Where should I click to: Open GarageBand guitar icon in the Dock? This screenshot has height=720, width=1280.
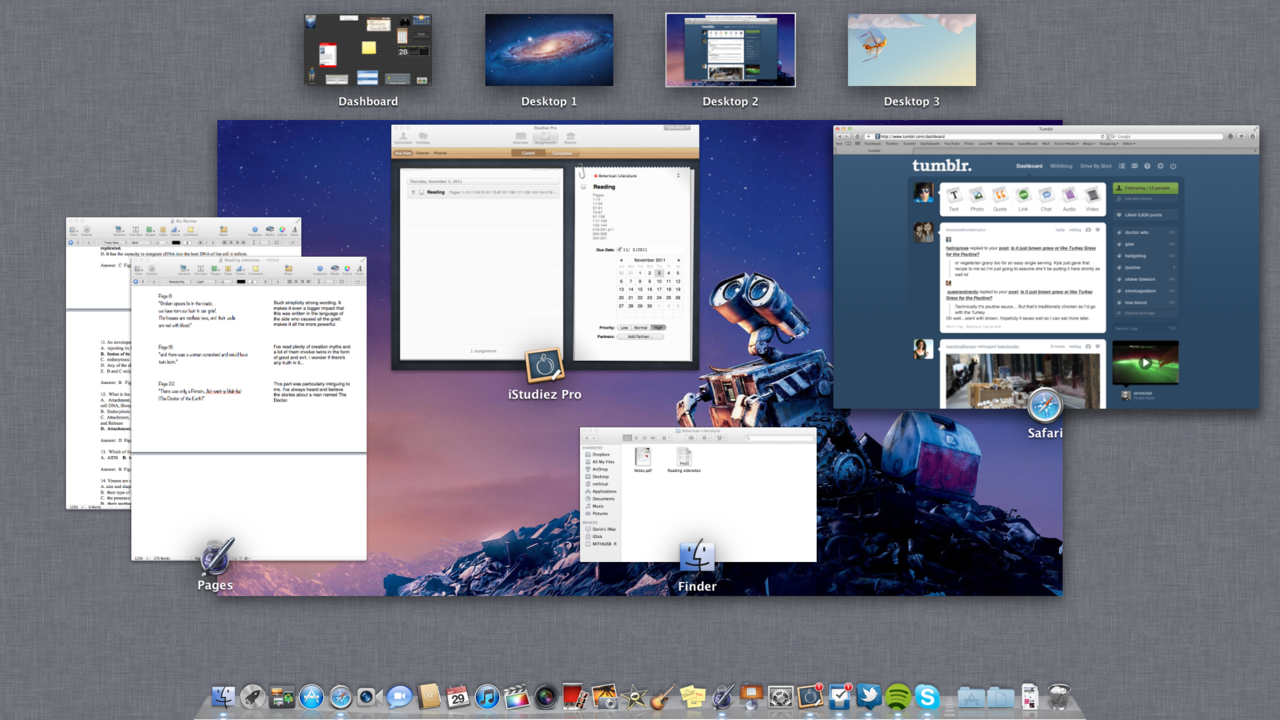pyautogui.click(x=662, y=696)
